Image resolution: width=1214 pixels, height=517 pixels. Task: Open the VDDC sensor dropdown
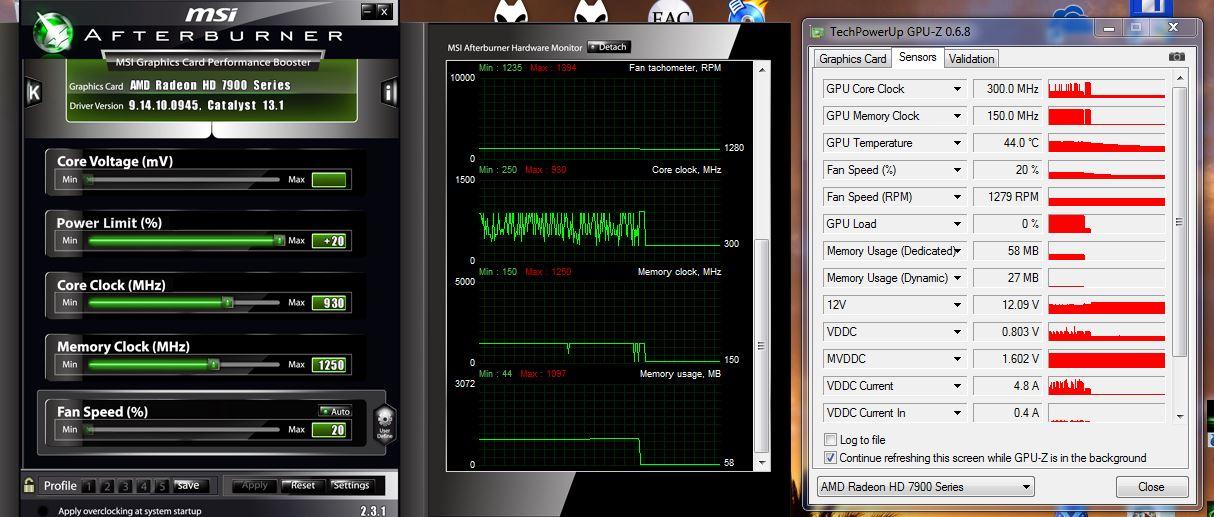click(957, 332)
